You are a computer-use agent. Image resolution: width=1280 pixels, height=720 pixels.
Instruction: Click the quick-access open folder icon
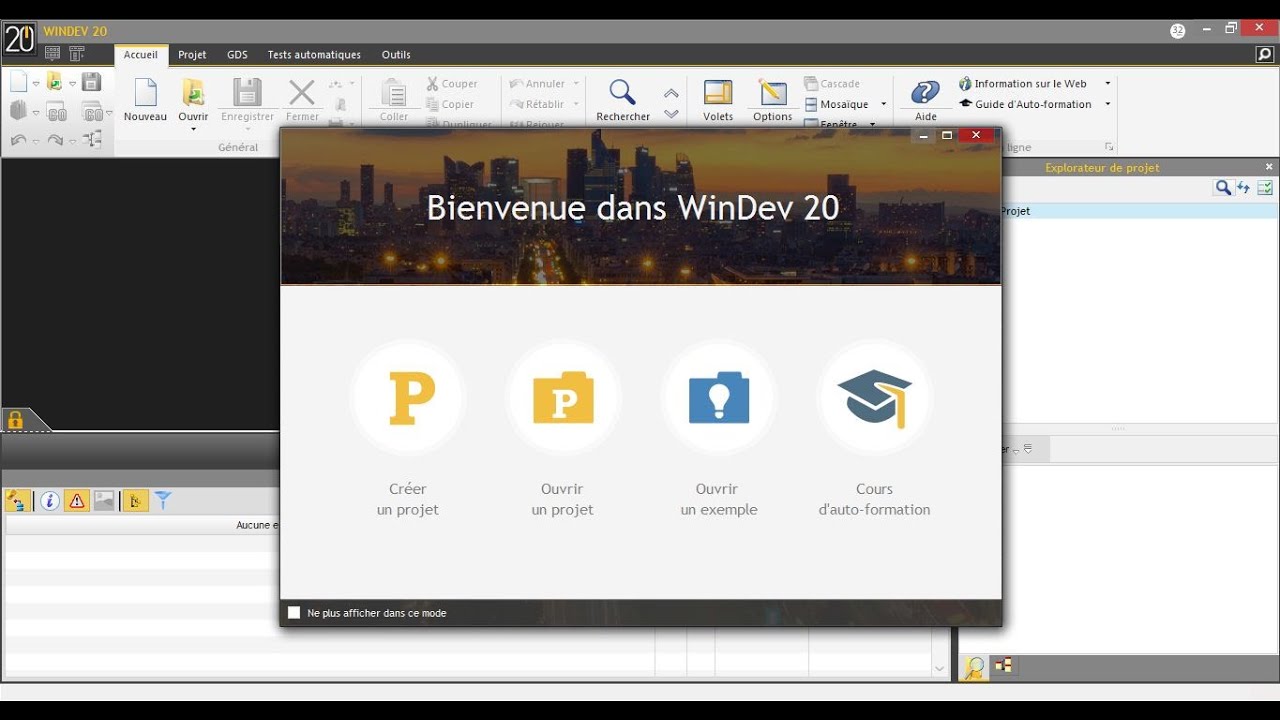[x=55, y=82]
